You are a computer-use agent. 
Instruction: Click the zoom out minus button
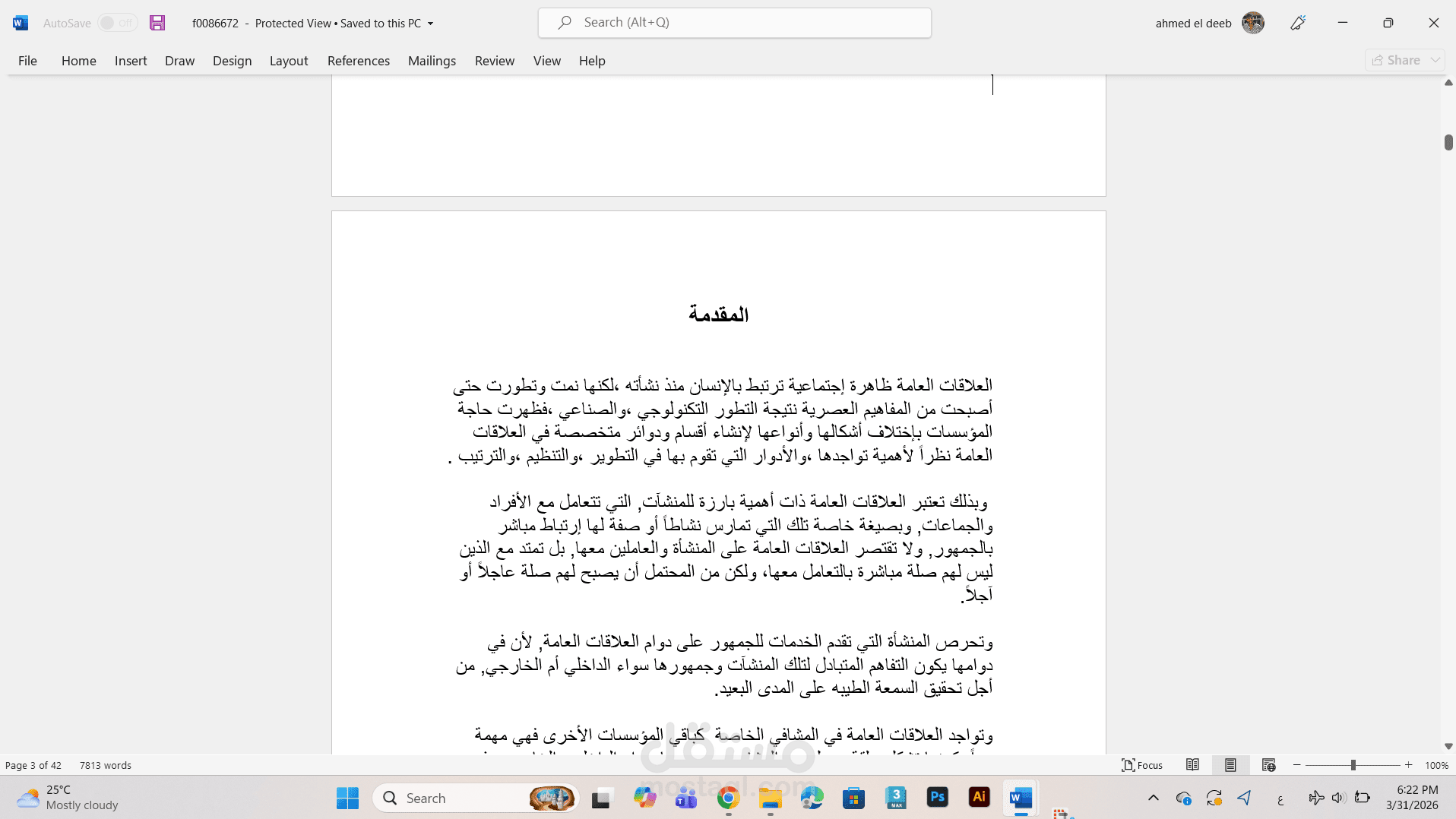(1297, 765)
